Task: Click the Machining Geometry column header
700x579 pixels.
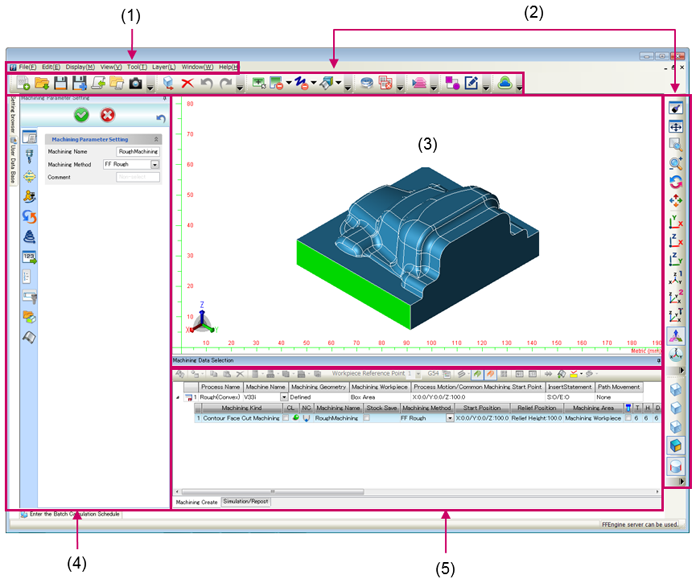Action: [319, 387]
